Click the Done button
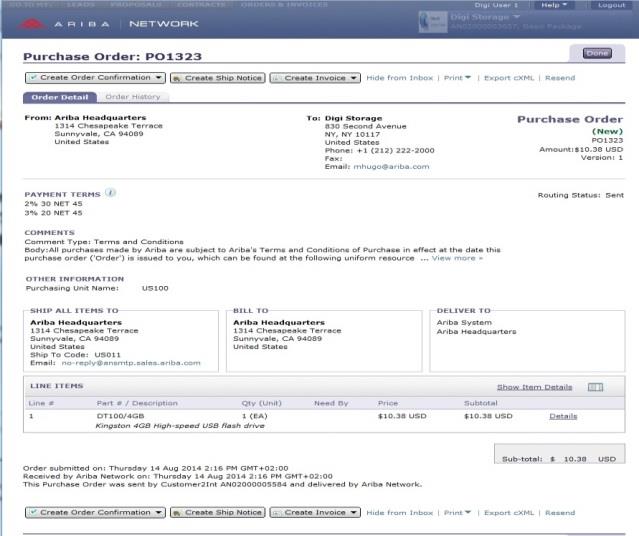 click(597, 53)
